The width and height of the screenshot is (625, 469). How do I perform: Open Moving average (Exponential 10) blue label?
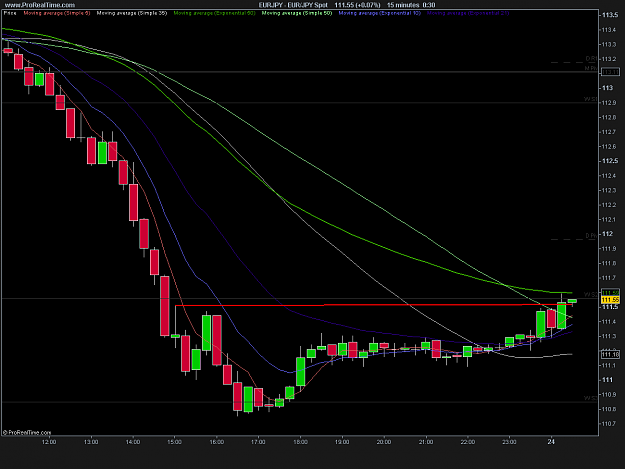point(380,13)
